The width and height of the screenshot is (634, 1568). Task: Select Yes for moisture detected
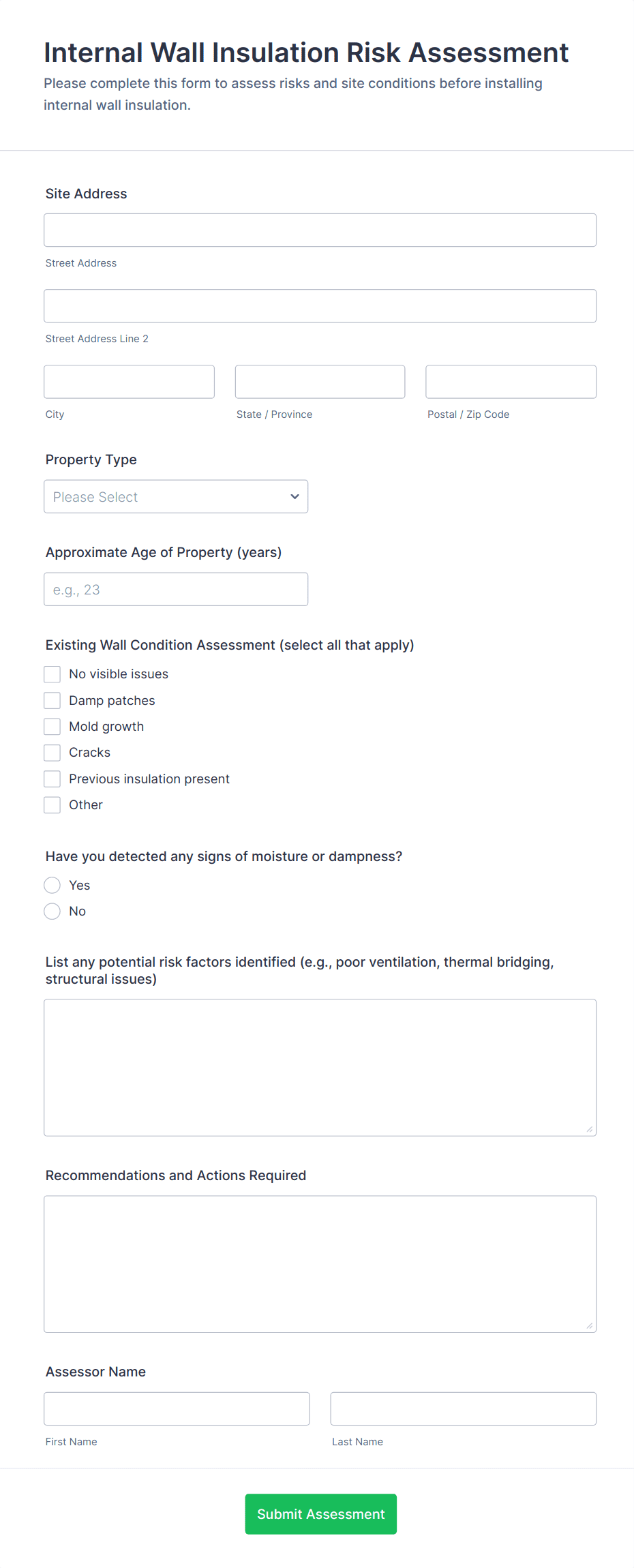coord(52,885)
